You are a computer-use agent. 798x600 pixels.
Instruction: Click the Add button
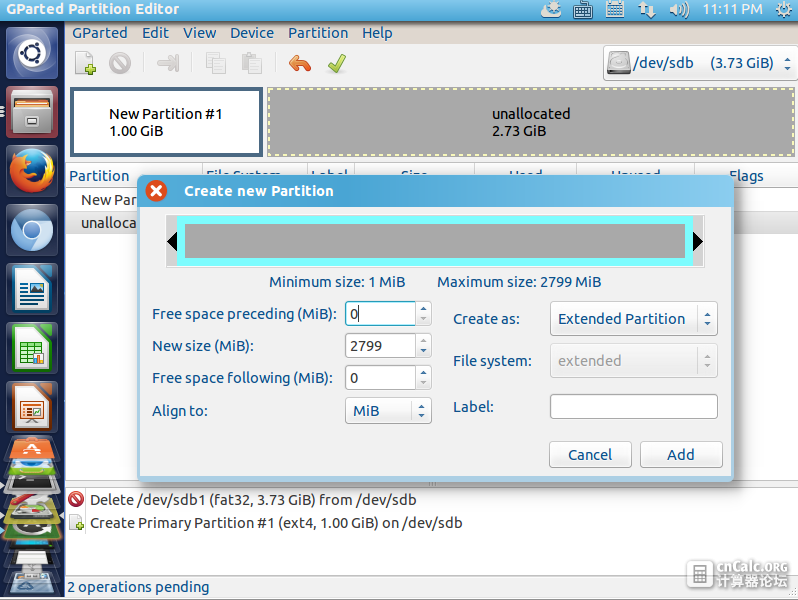[x=681, y=454]
